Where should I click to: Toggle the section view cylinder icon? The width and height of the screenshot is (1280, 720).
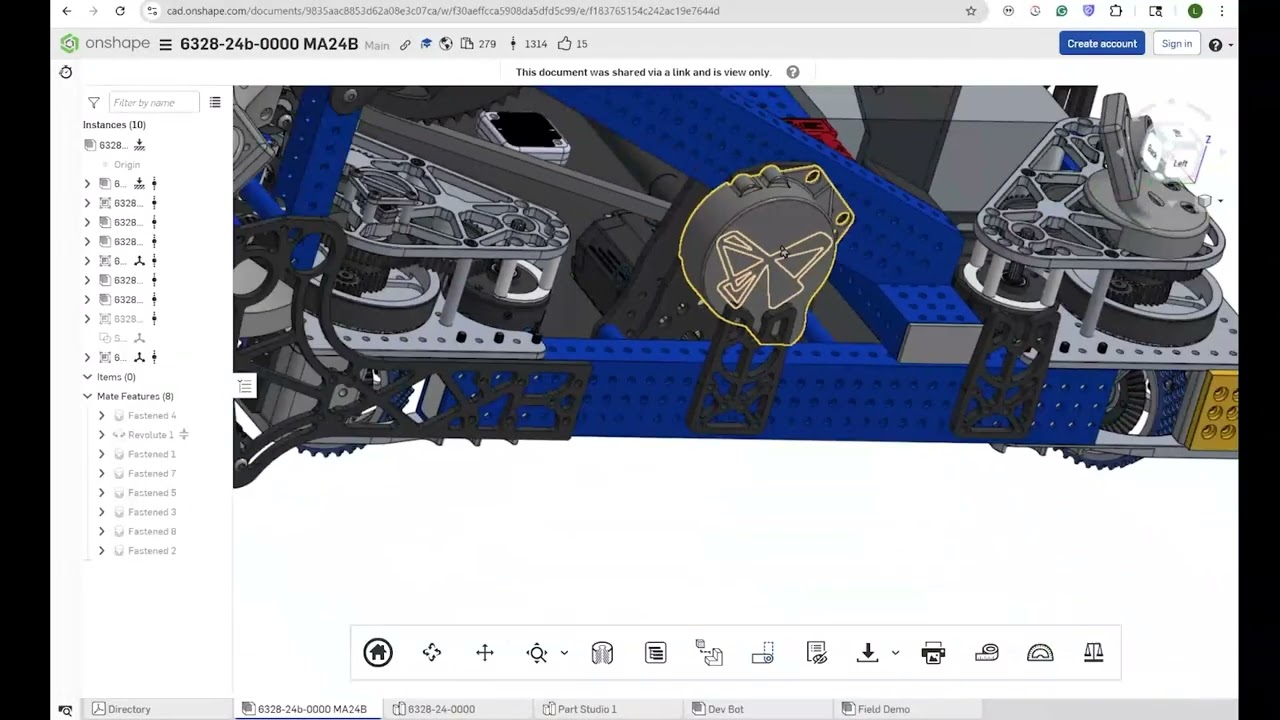point(602,653)
